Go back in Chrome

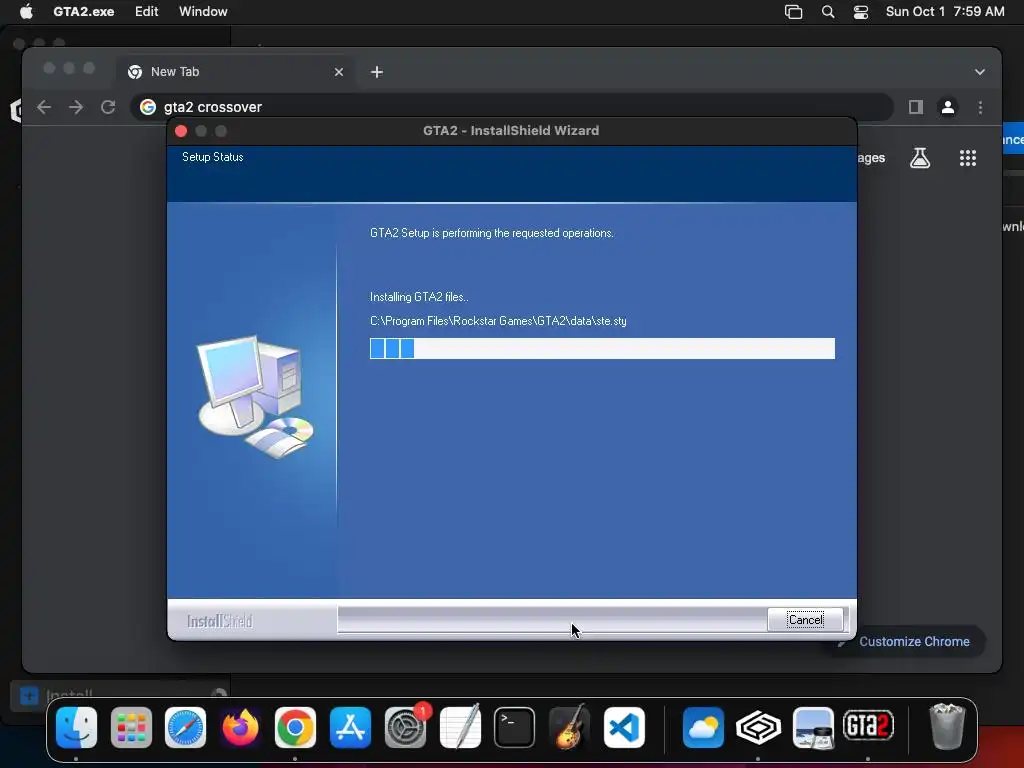[x=44, y=107]
